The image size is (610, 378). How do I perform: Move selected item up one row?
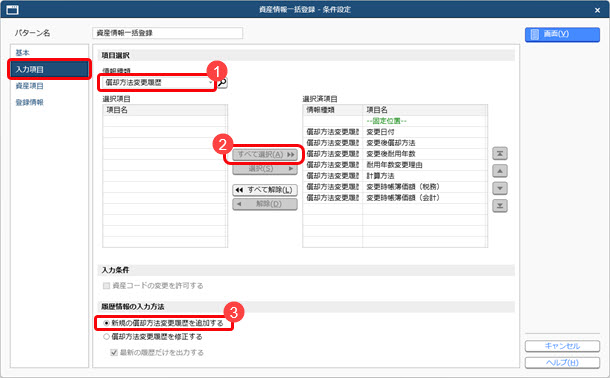(500, 171)
